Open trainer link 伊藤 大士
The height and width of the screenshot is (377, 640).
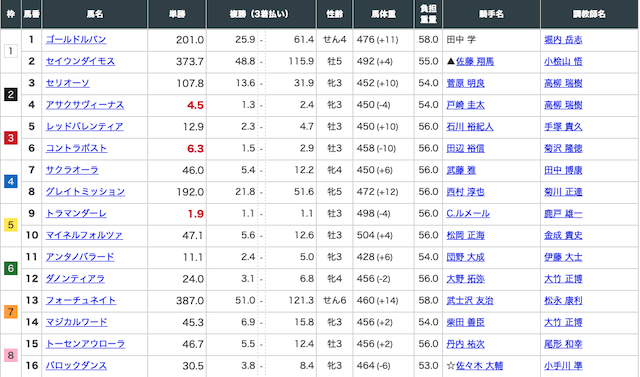pos(563,257)
